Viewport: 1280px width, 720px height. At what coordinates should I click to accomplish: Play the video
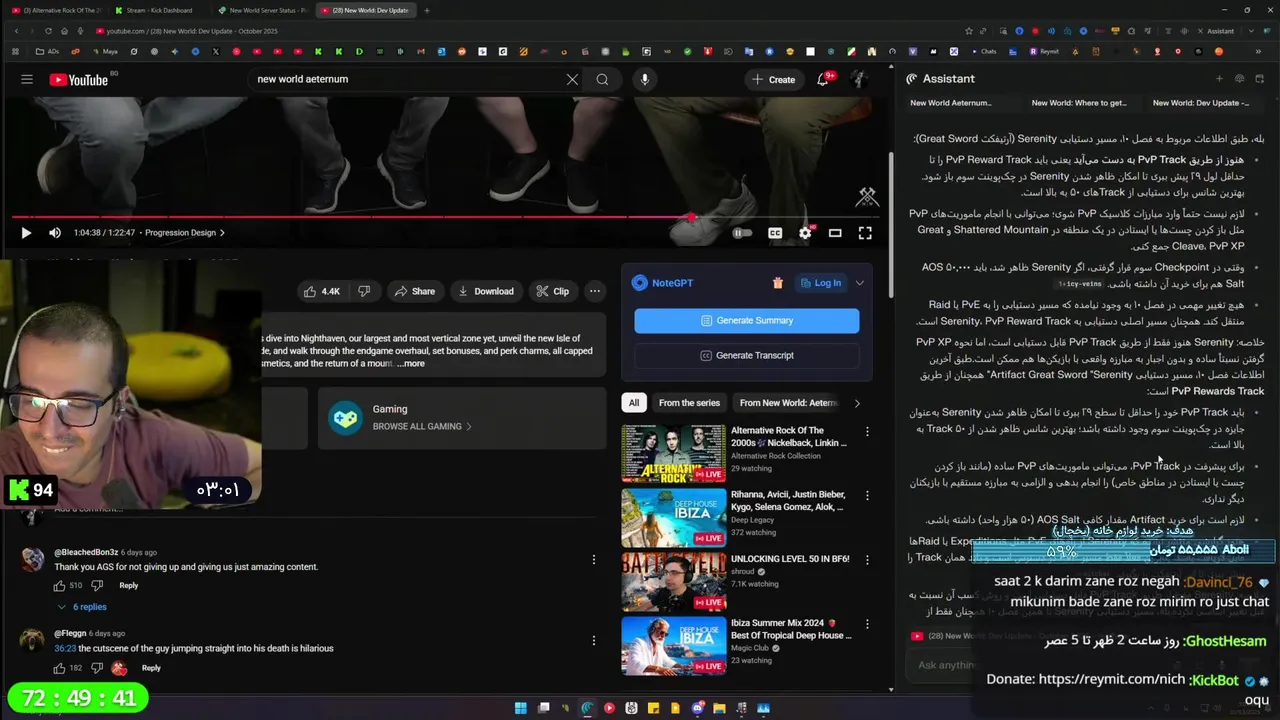click(26, 233)
